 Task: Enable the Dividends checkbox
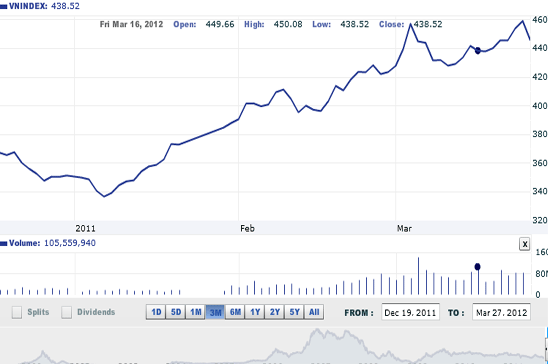[66, 312]
